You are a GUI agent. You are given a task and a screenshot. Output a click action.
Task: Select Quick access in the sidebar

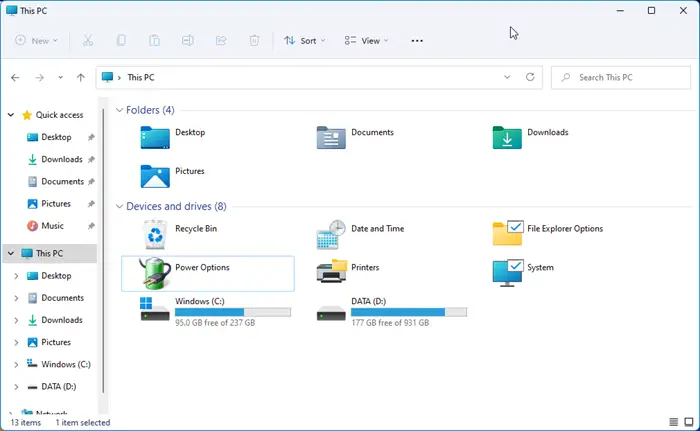59,115
